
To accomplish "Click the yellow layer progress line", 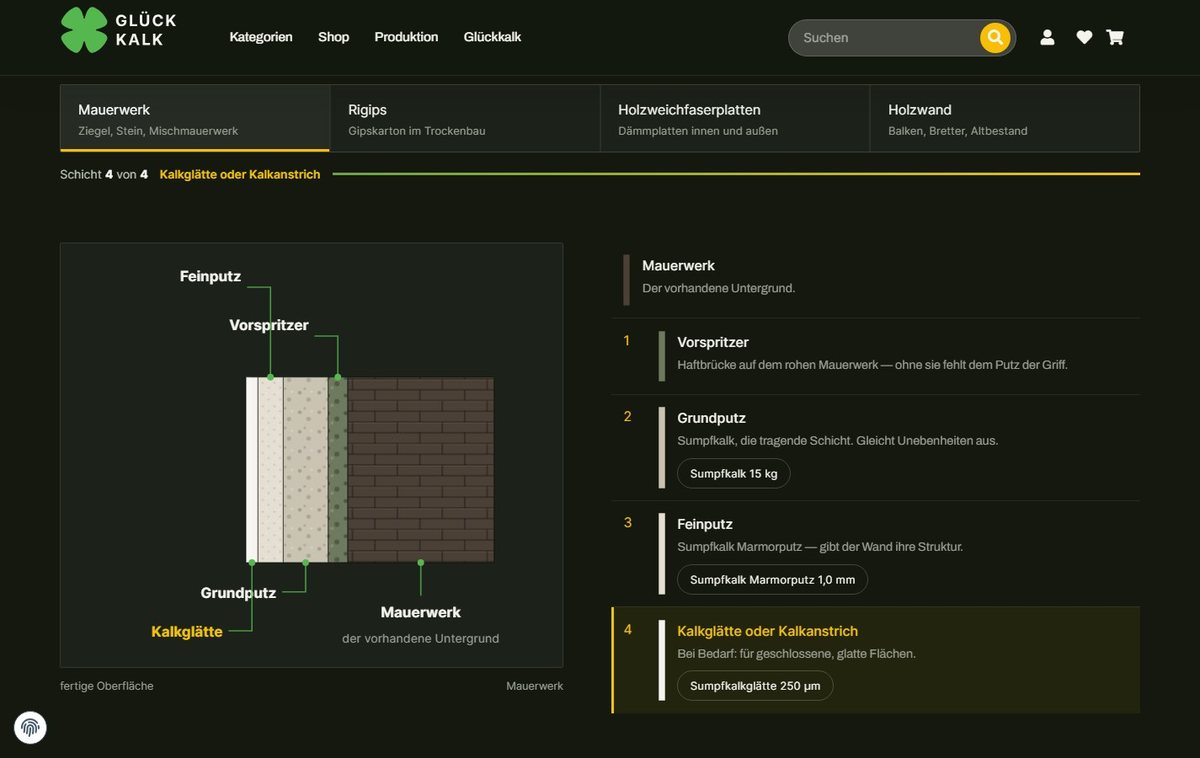I will 736,174.
